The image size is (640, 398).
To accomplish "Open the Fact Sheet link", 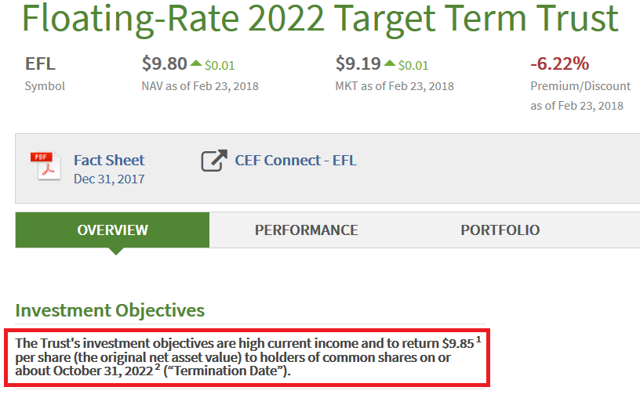I will 109,160.
